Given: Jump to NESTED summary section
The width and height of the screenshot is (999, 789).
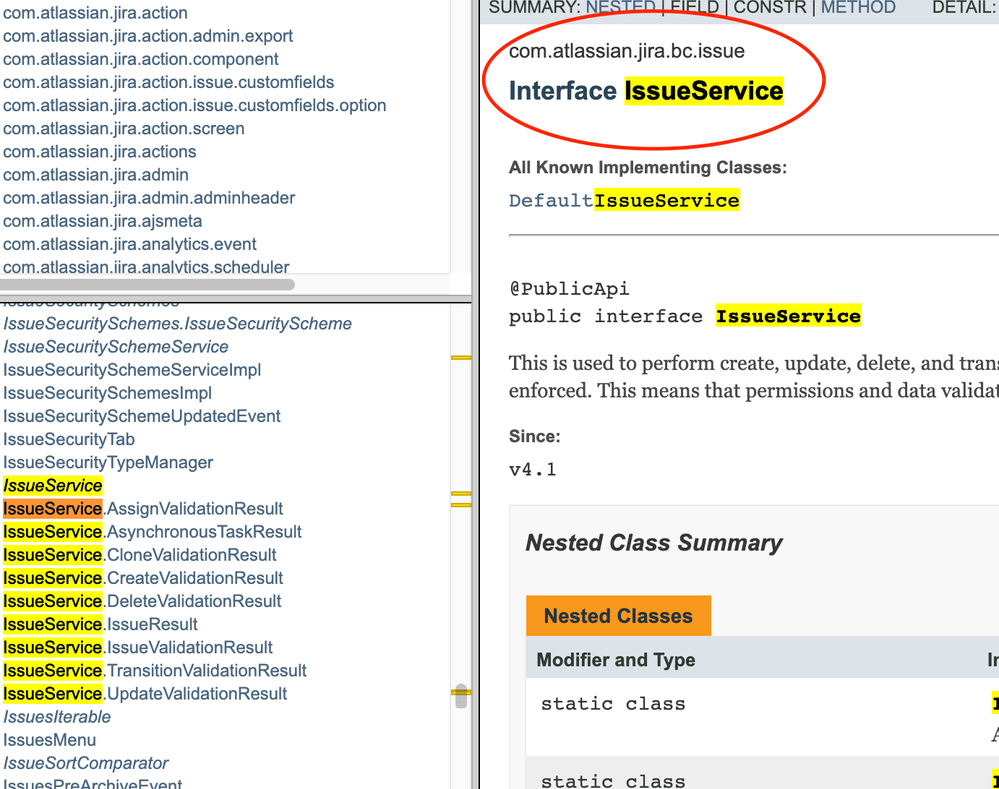Looking at the screenshot, I should (x=620, y=8).
